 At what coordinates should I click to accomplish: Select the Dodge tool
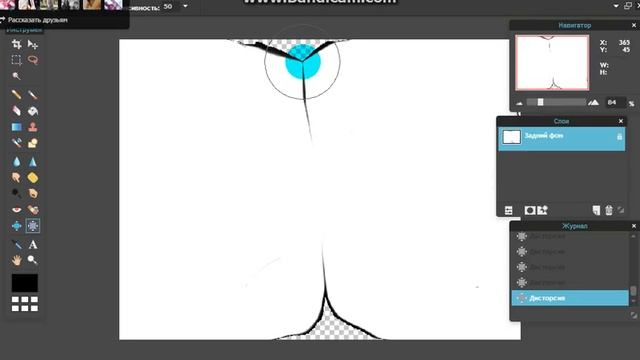[x=16, y=193]
